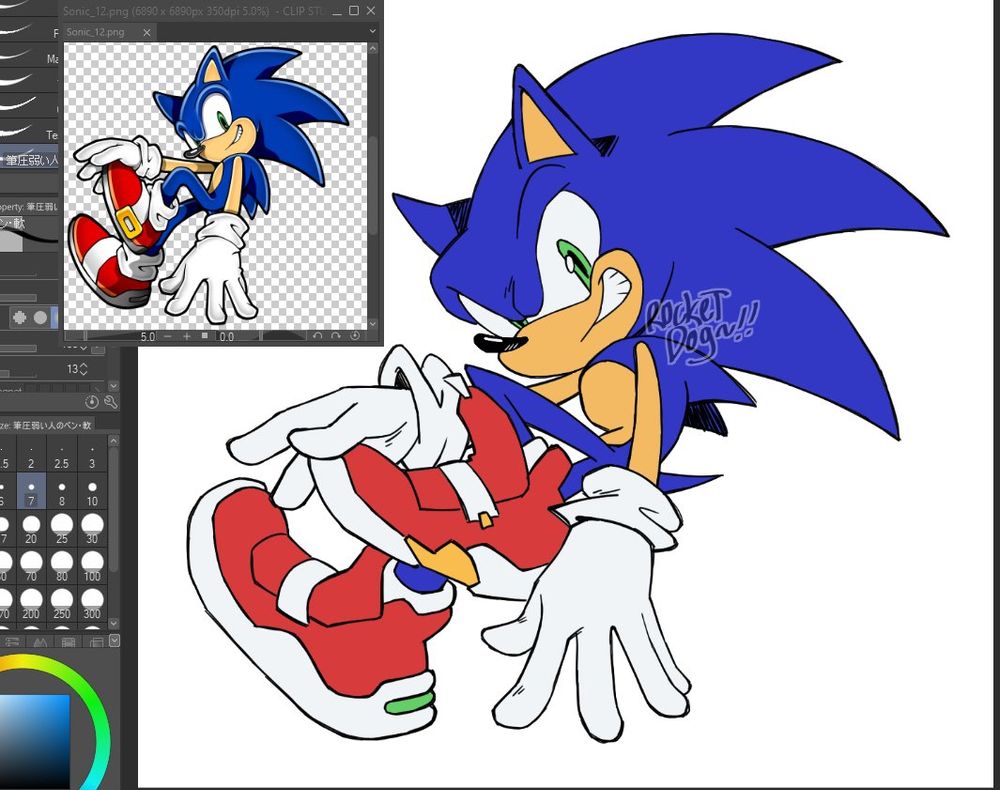Open the Color Slider tab
The width and height of the screenshot is (1000, 790).
pyautogui.click(x=13, y=641)
